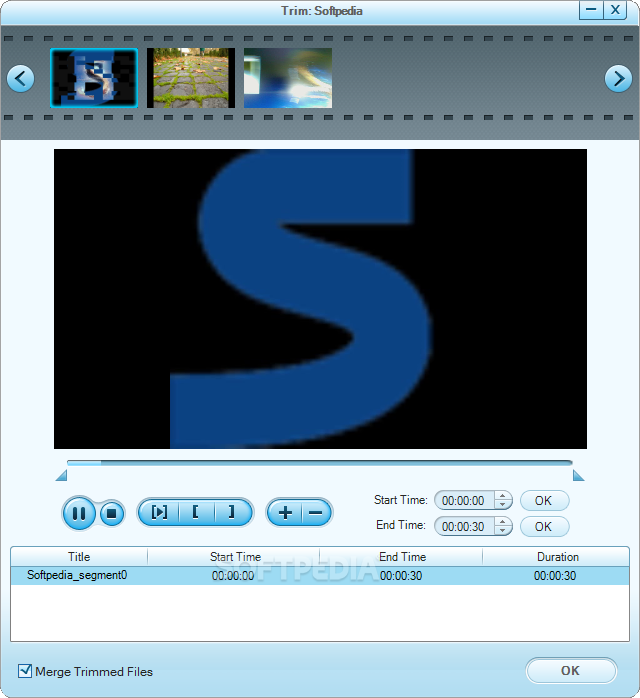Click the End Time input field

tap(464, 527)
